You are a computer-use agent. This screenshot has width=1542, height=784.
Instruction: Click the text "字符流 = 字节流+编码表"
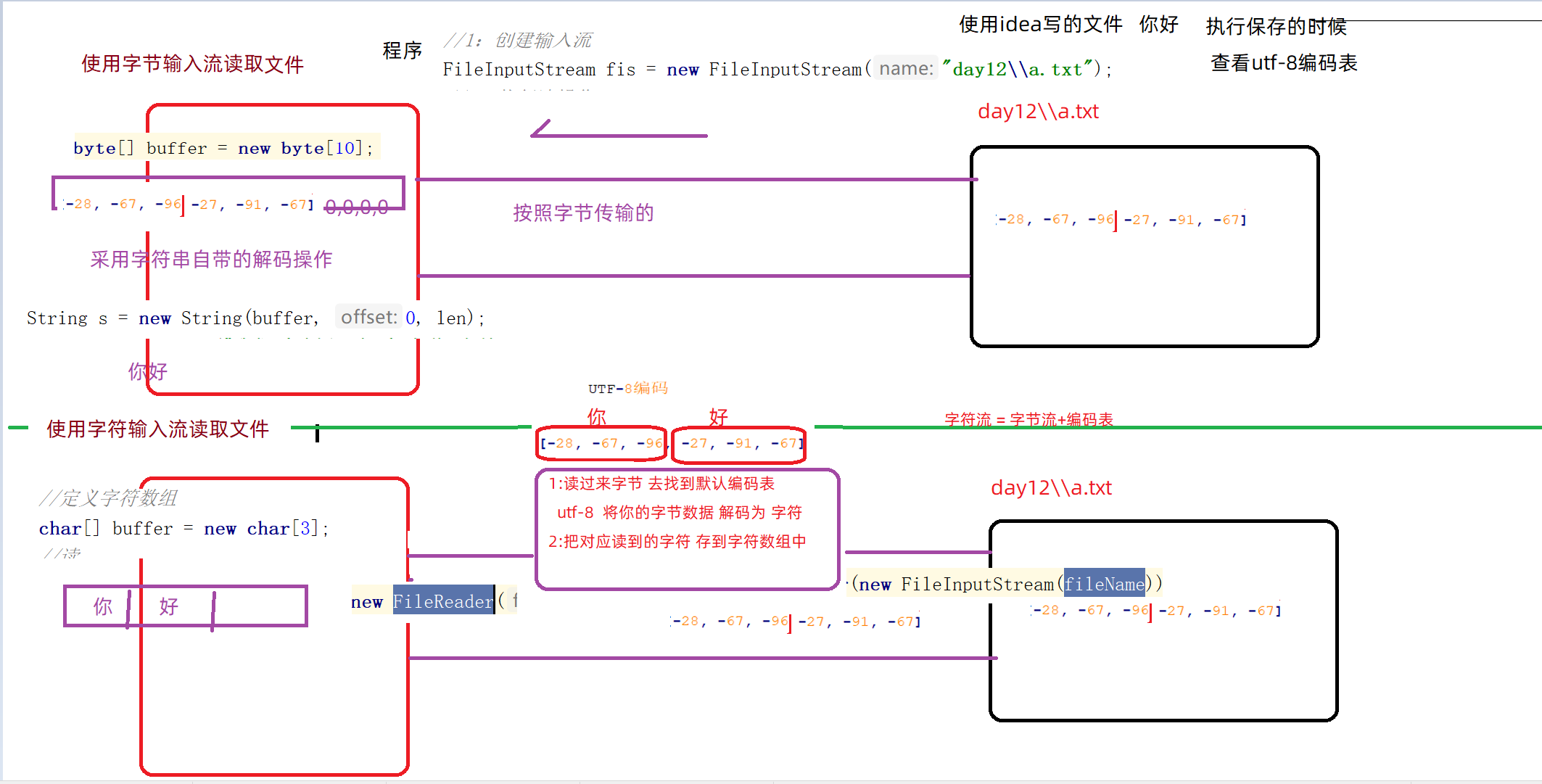tap(1028, 419)
